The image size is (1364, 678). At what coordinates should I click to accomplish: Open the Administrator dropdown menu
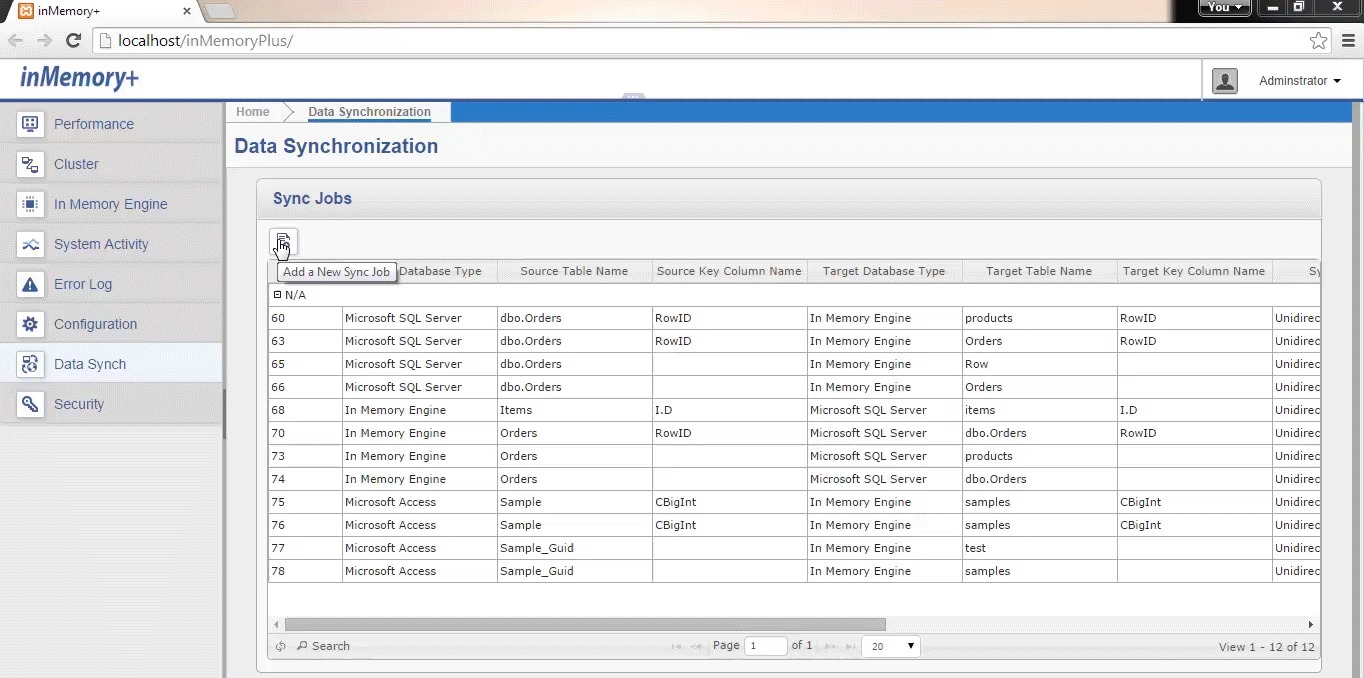point(1300,81)
